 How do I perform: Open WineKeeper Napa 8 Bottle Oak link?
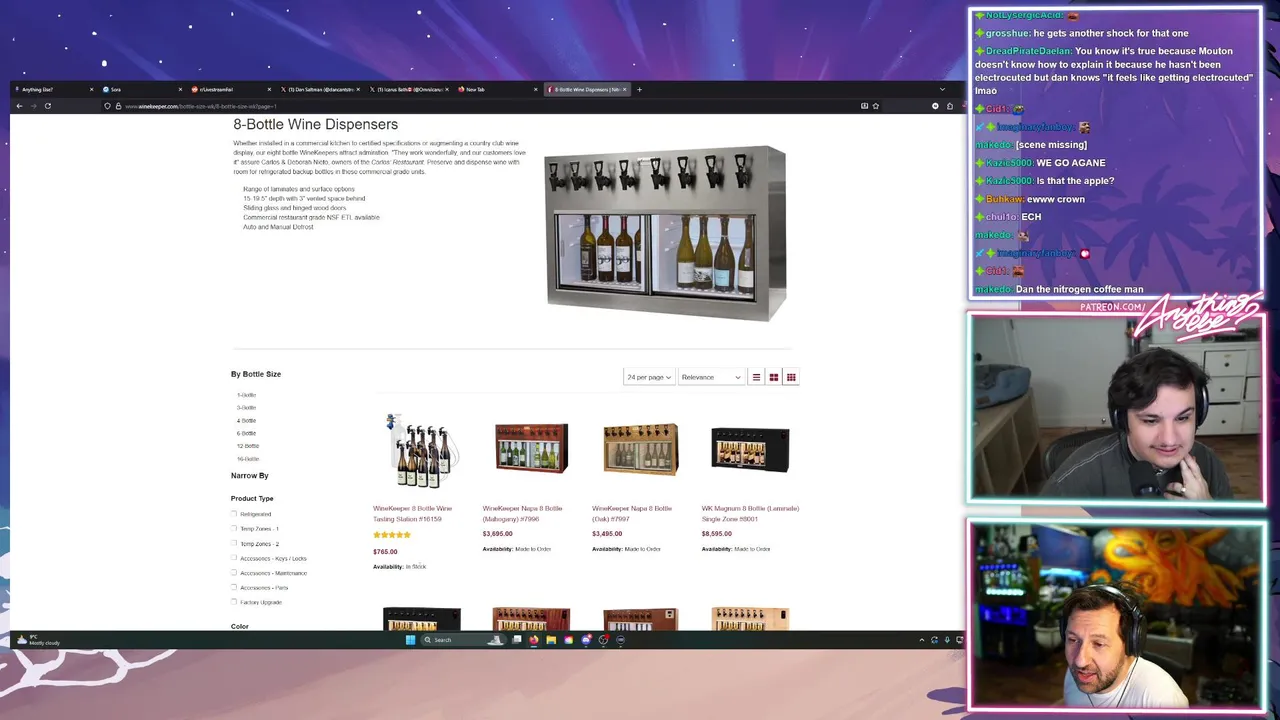click(632, 513)
